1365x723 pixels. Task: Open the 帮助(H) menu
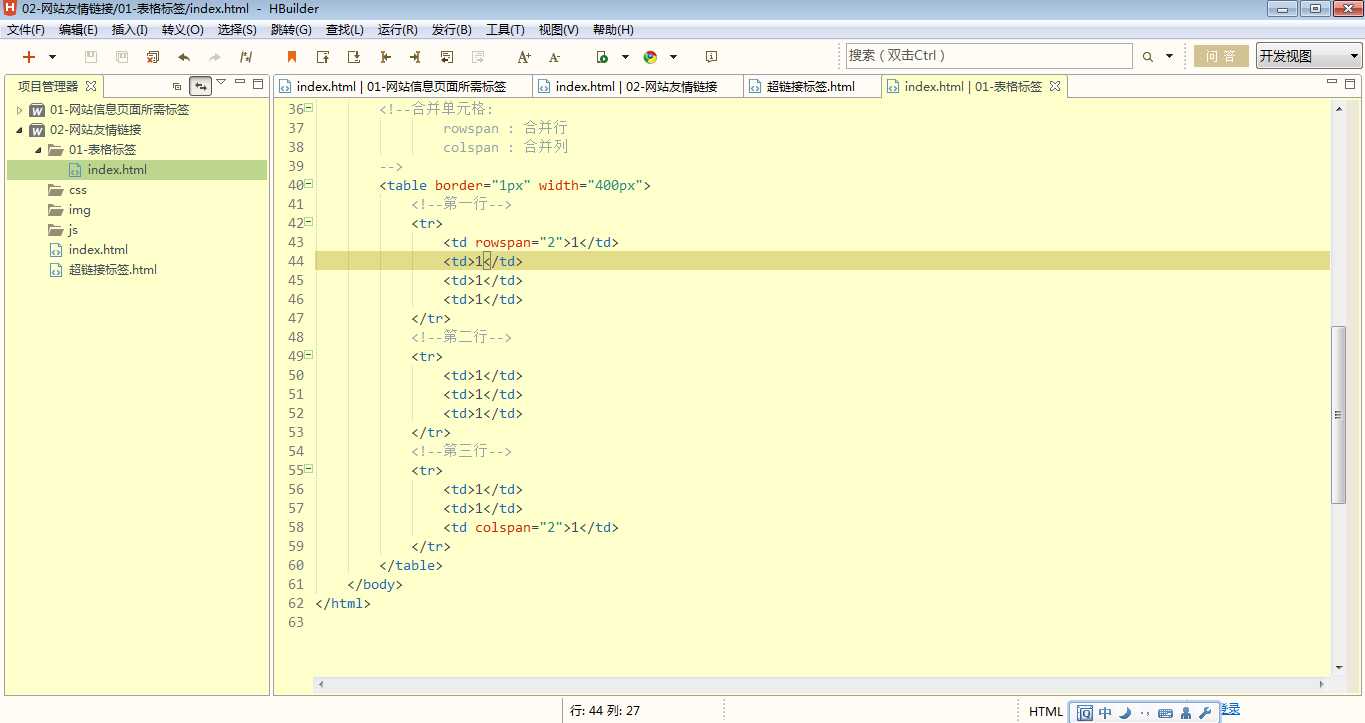tap(613, 30)
